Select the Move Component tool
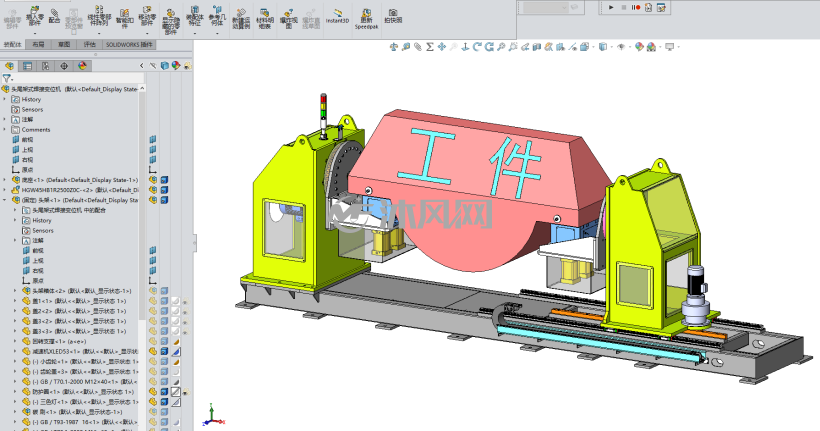The width and height of the screenshot is (820, 431). [x=147, y=16]
